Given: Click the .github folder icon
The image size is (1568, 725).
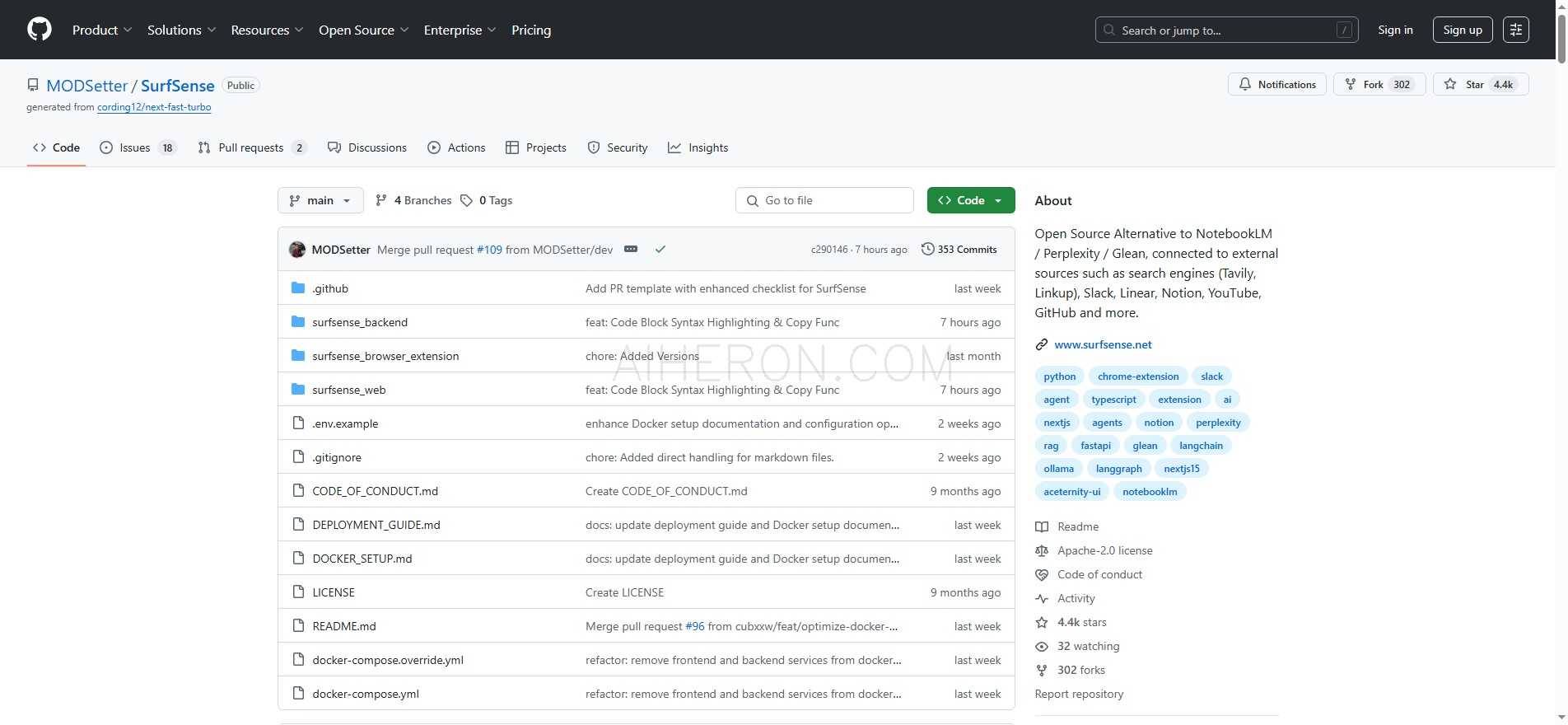Looking at the screenshot, I should tap(298, 288).
